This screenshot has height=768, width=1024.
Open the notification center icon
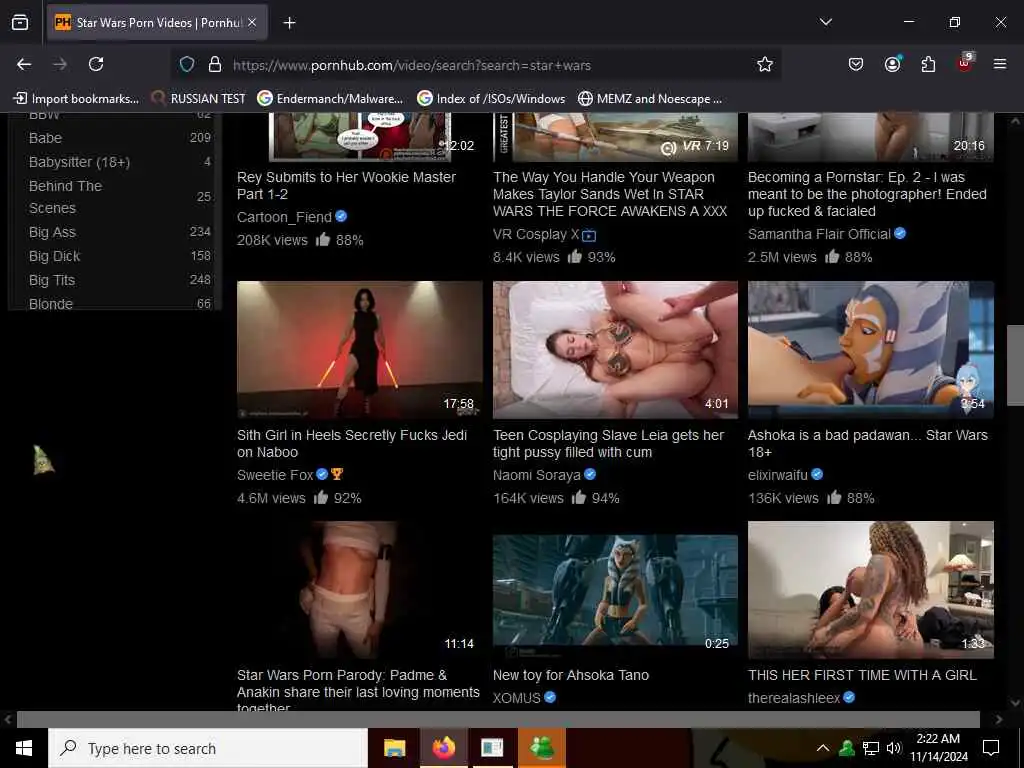click(x=991, y=748)
